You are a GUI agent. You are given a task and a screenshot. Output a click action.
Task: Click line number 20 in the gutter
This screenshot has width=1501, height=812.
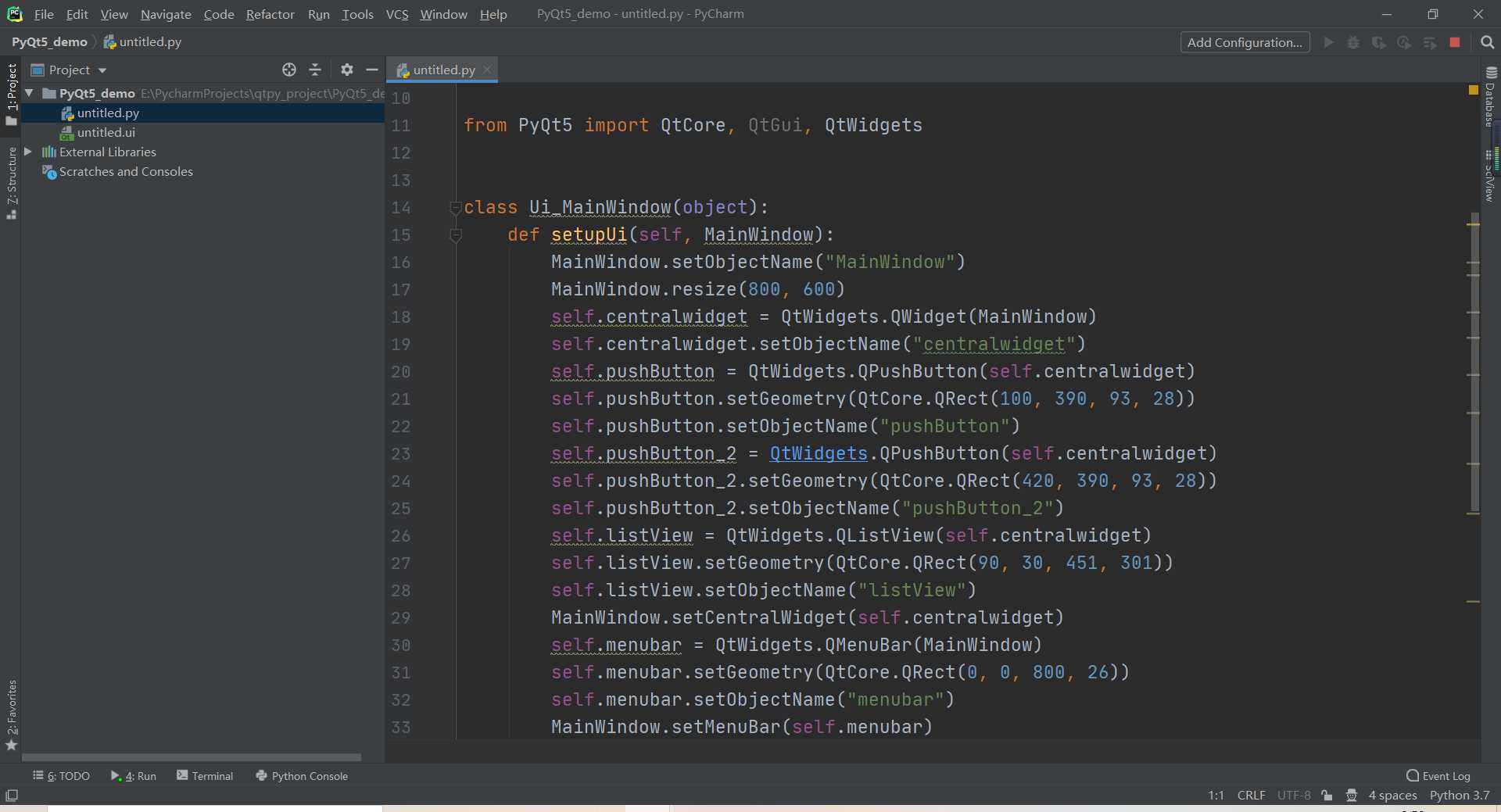(x=401, y=371)
